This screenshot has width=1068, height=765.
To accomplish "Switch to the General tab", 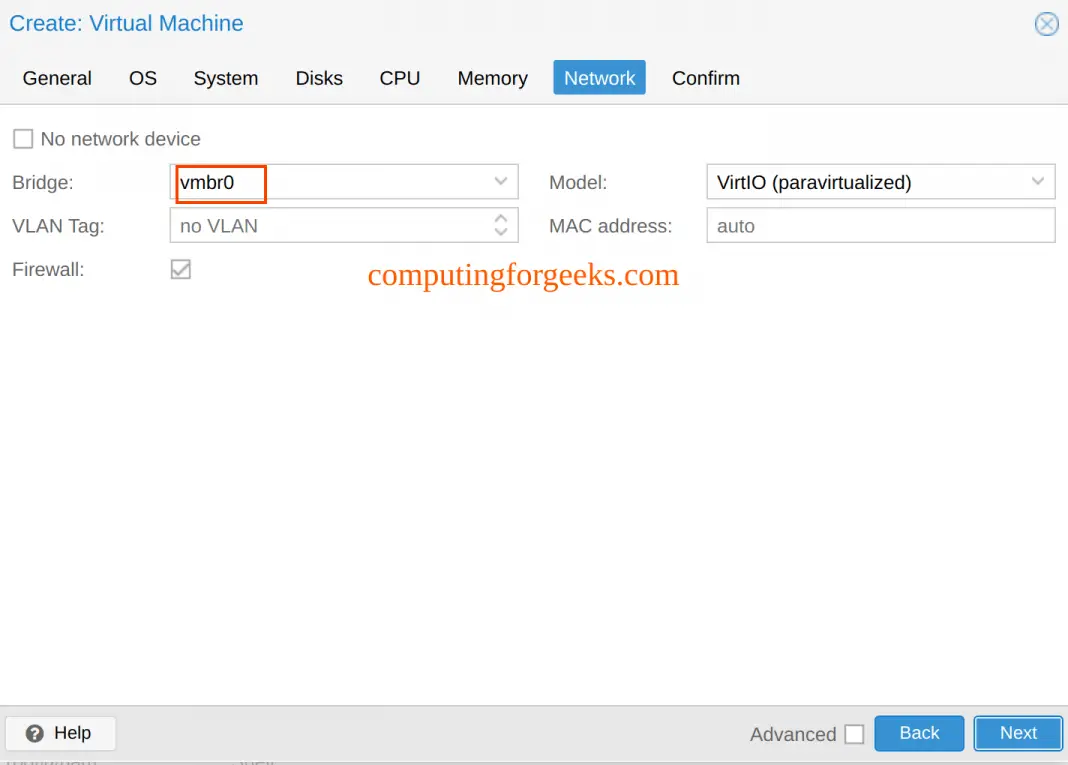I will pyautogui.click(x=56, y=77).
